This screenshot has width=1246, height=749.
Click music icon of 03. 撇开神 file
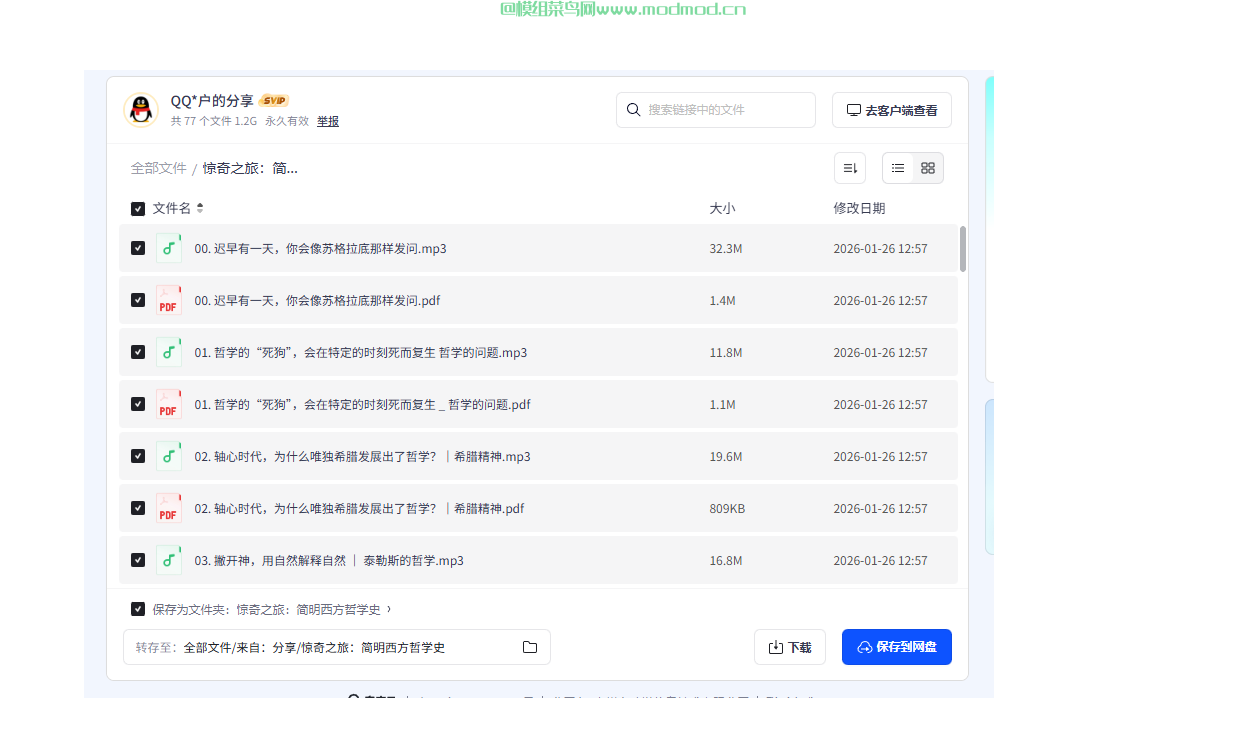[x=169, y=560]
